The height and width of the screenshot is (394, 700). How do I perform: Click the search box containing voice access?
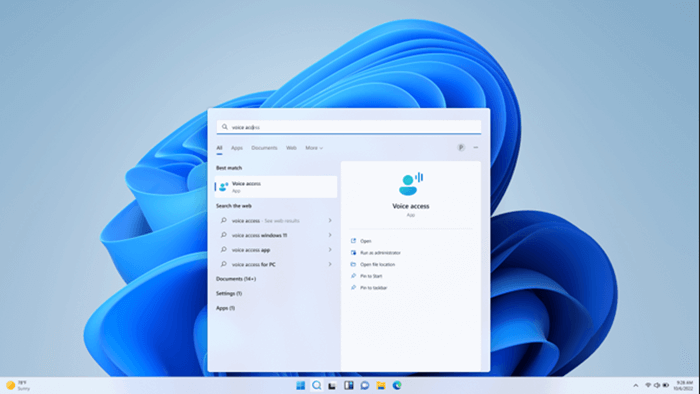click(349, 127)
